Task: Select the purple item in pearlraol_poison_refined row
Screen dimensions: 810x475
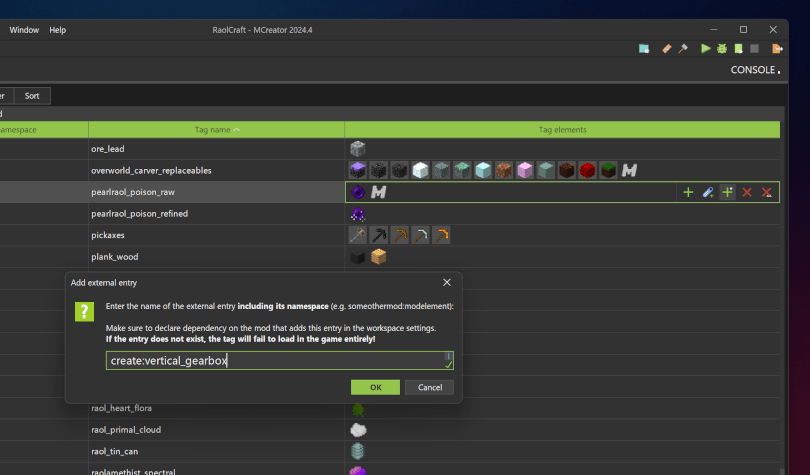Action: coord(357,214)
